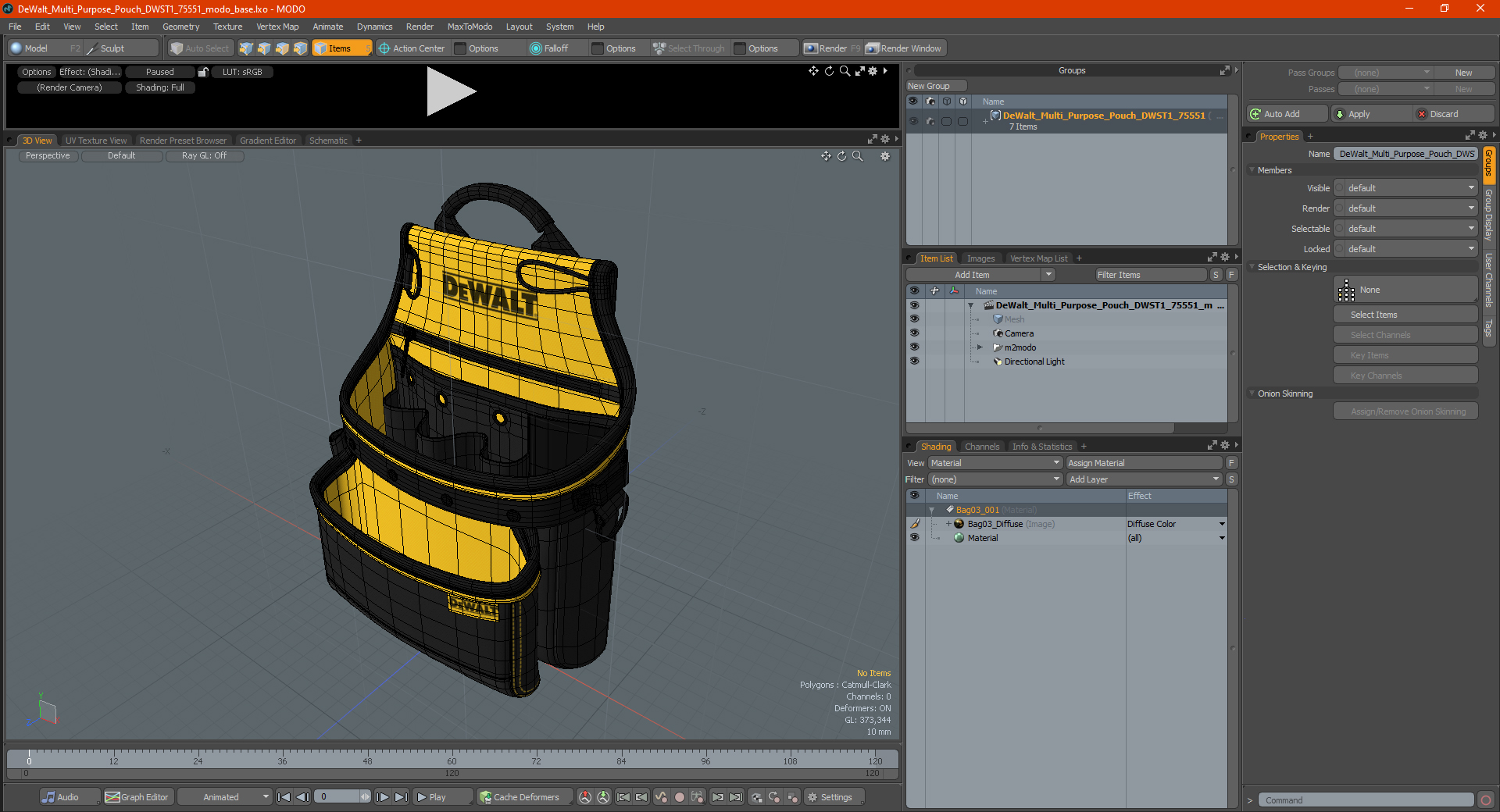Toggle render camera icon of DeWalt group

click(930, 121)
